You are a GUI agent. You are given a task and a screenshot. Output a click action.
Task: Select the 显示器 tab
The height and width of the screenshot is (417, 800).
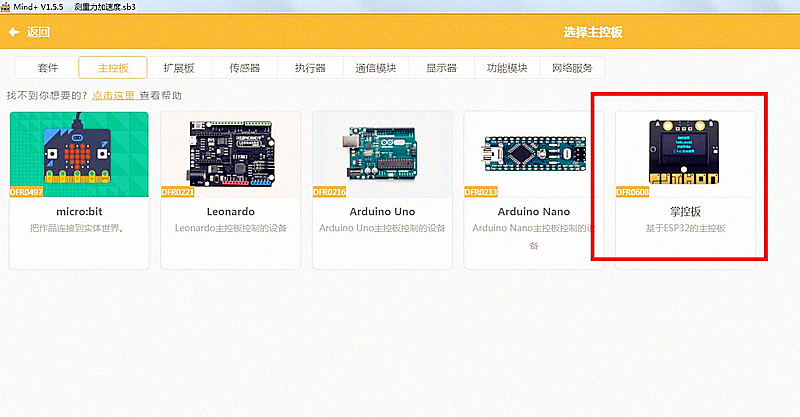click(441, 68)
